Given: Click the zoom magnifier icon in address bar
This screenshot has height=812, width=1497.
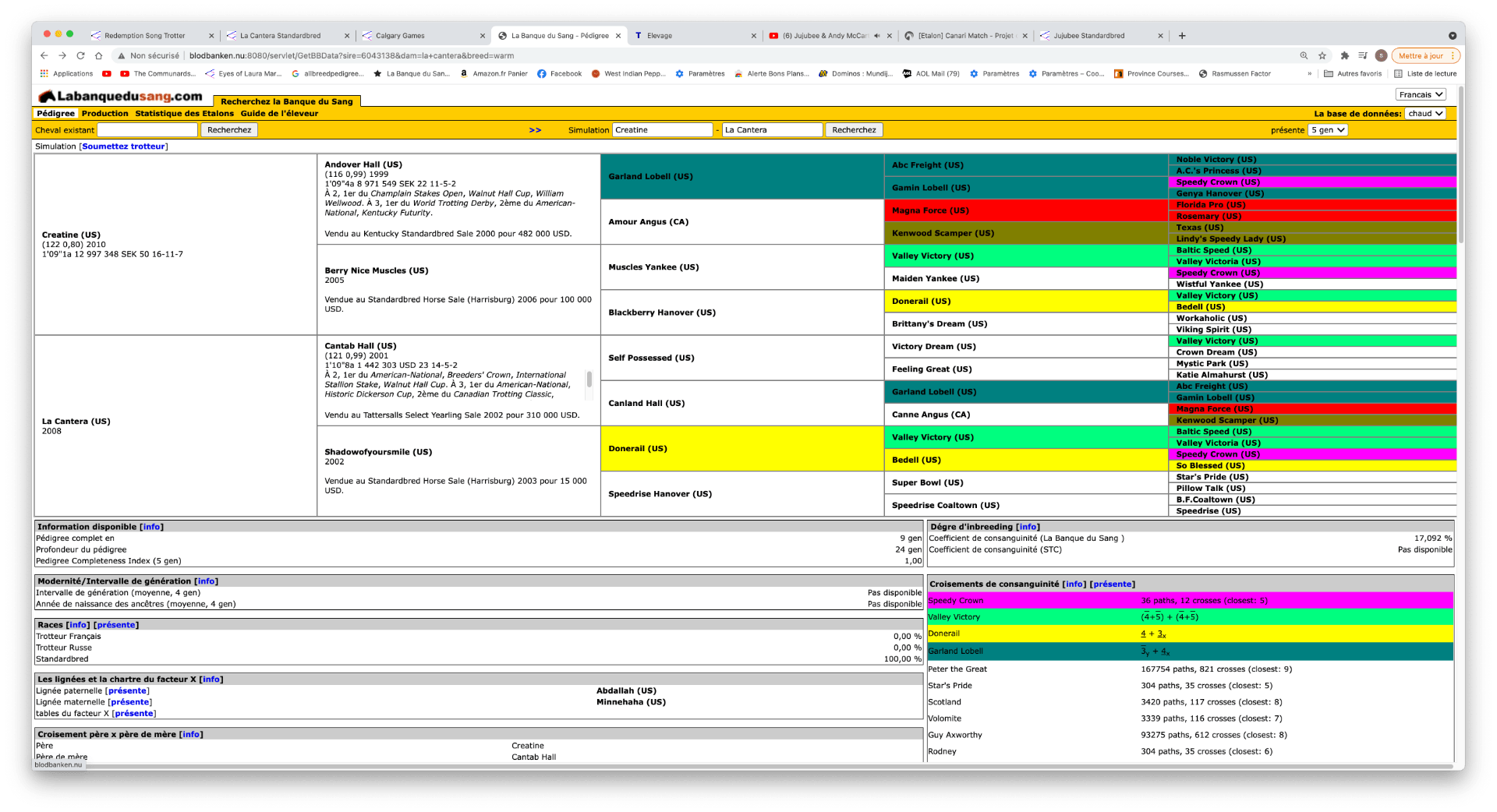Looking at the screenshot, I should click(1304, 55).
